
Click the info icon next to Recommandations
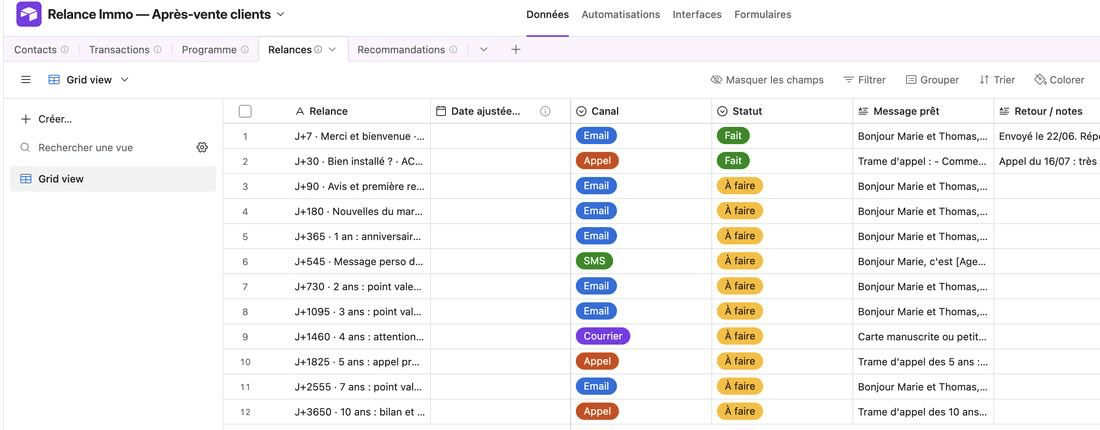pyautogui.click(x=453, y=50)
